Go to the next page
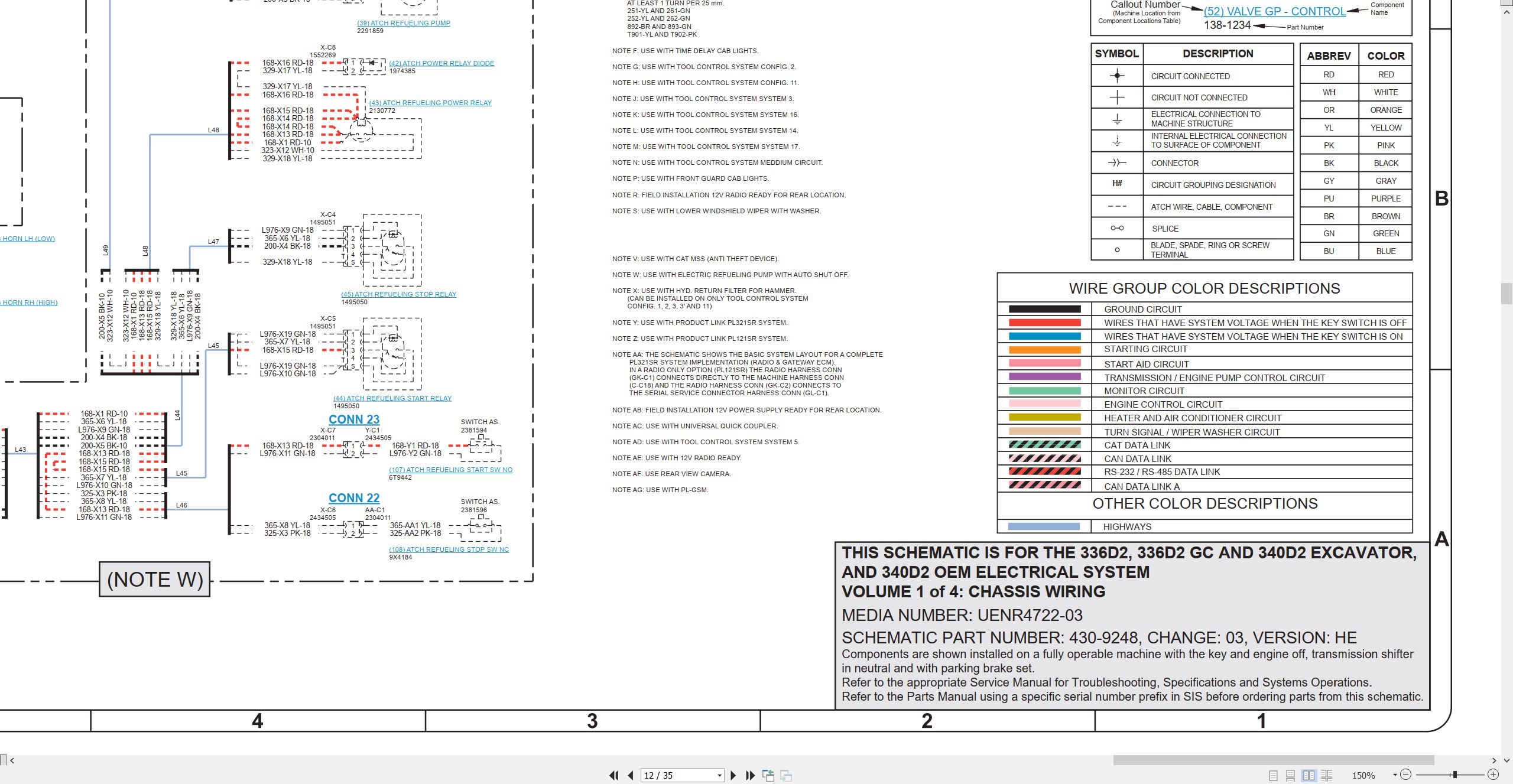The image size is (1513, 784). click(733, 775)
